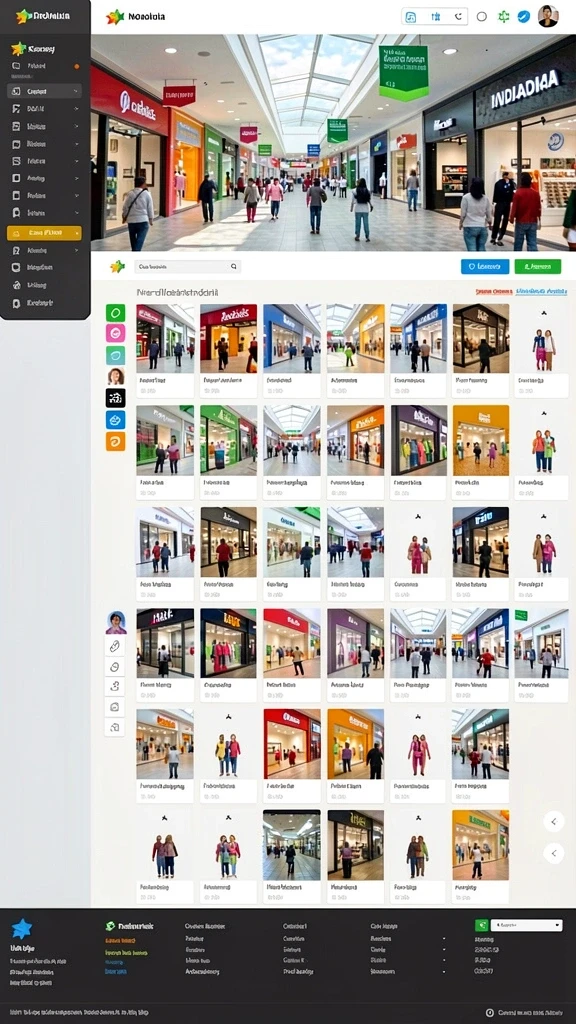Click the star logo atop the dark sidebar
The image size is (576, 1024).
pyautogui.click(x=24, y=16)
